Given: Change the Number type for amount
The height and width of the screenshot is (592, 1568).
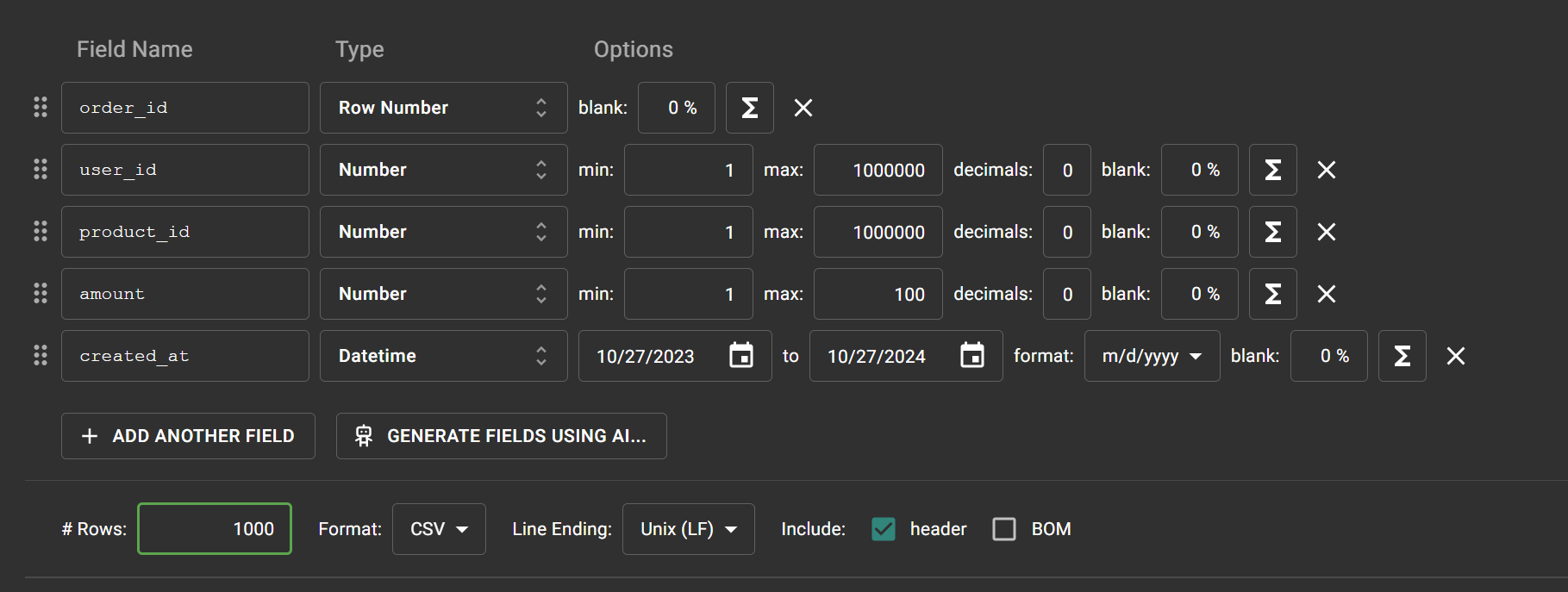Looking at the screenshot, I should click(x=444, y=294).
